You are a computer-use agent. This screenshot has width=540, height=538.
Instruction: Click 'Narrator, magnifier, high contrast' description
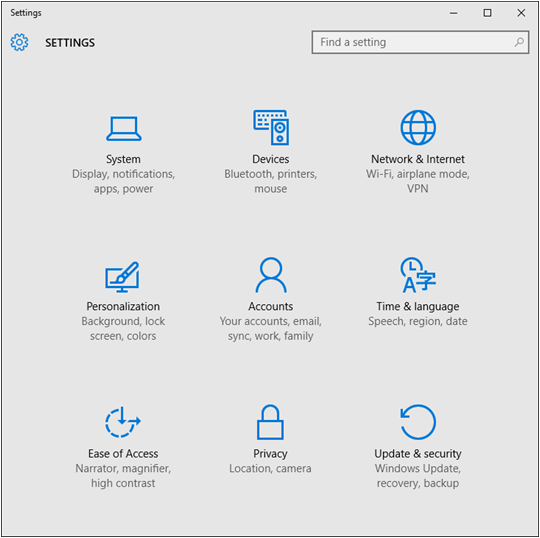point(123,476)
